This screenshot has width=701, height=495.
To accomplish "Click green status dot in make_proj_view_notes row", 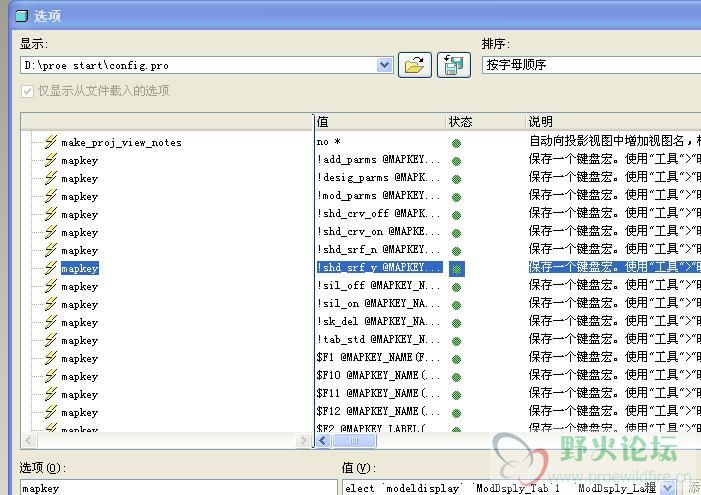I will pos(456,144).
